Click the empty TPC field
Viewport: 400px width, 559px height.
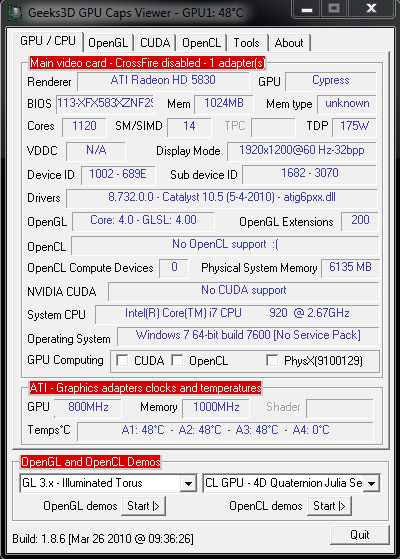click(273, 127)
